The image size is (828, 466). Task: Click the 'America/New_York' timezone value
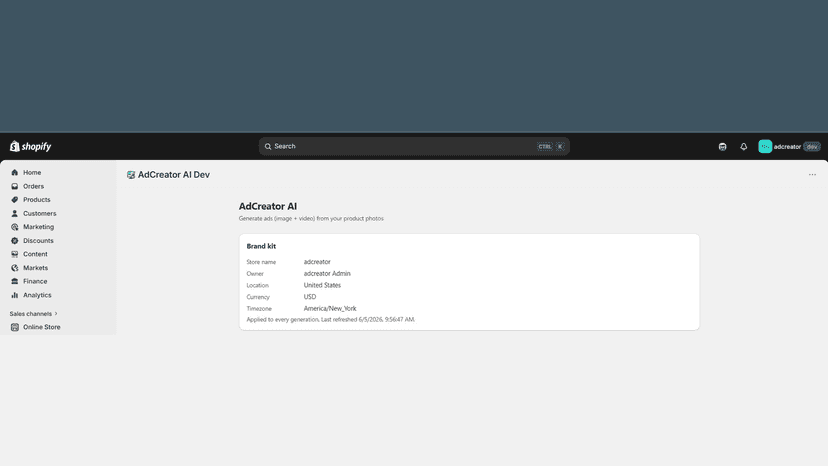pyautogui.click(x=330, y=309)
